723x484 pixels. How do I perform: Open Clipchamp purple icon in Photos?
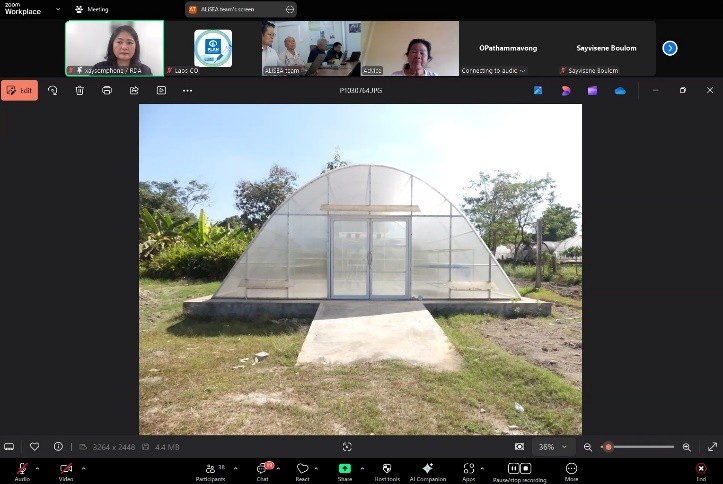593,90
